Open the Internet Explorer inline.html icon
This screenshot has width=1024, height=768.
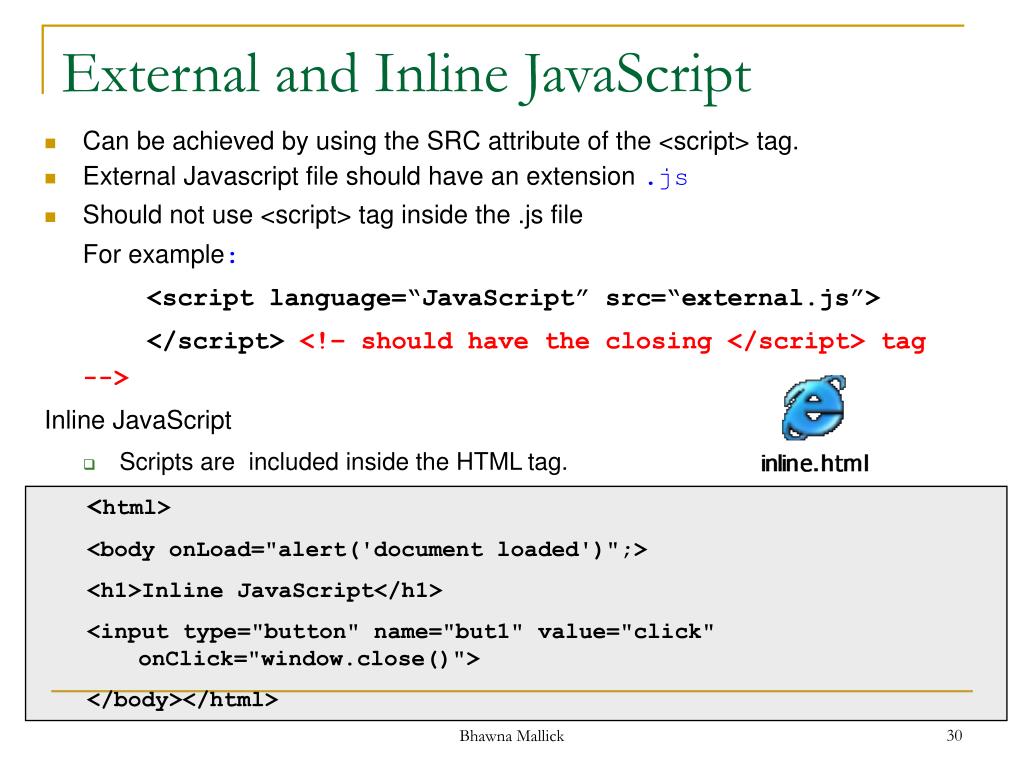point(814,408)
